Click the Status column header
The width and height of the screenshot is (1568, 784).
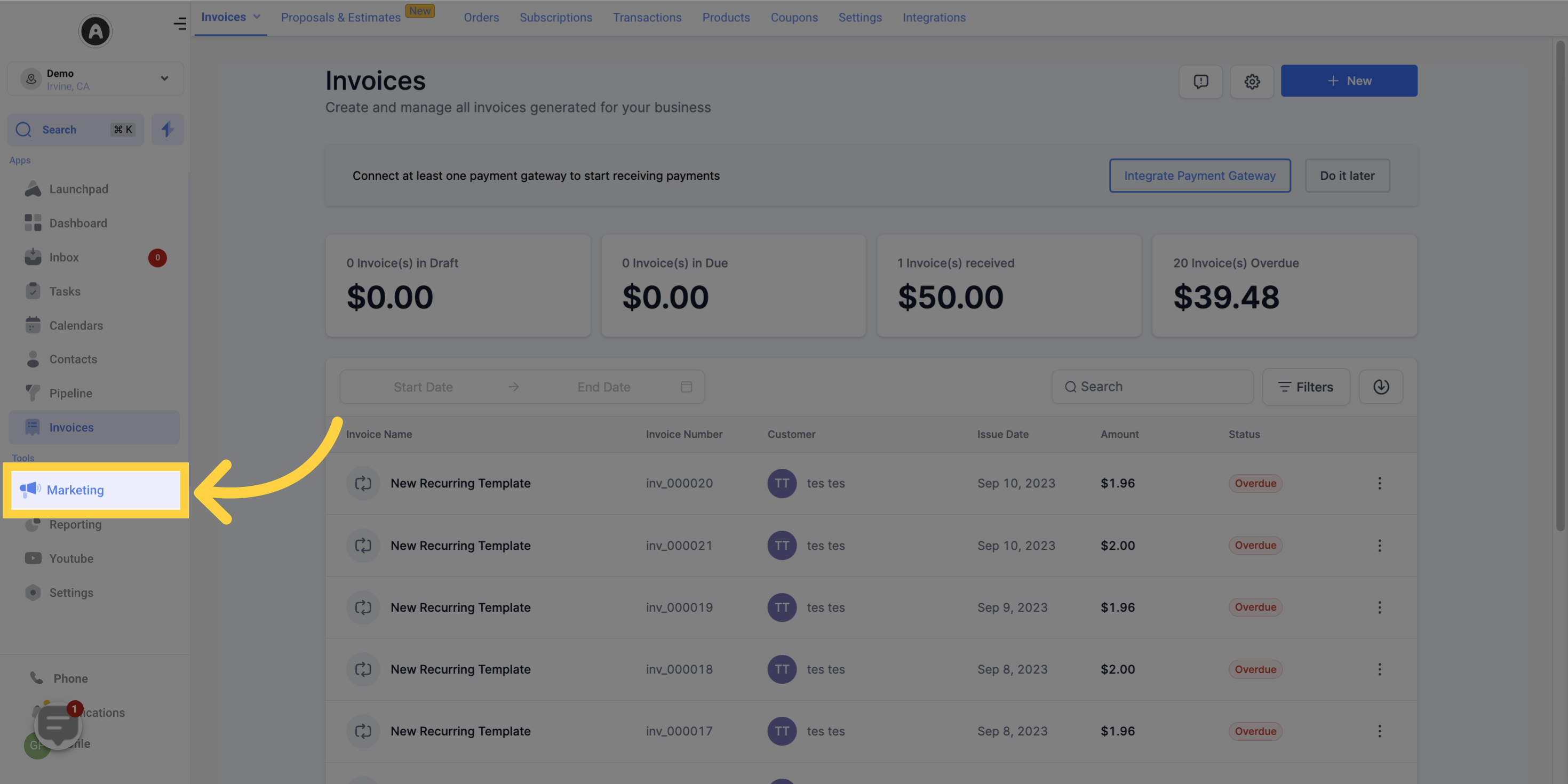(x=1244, y=434)
